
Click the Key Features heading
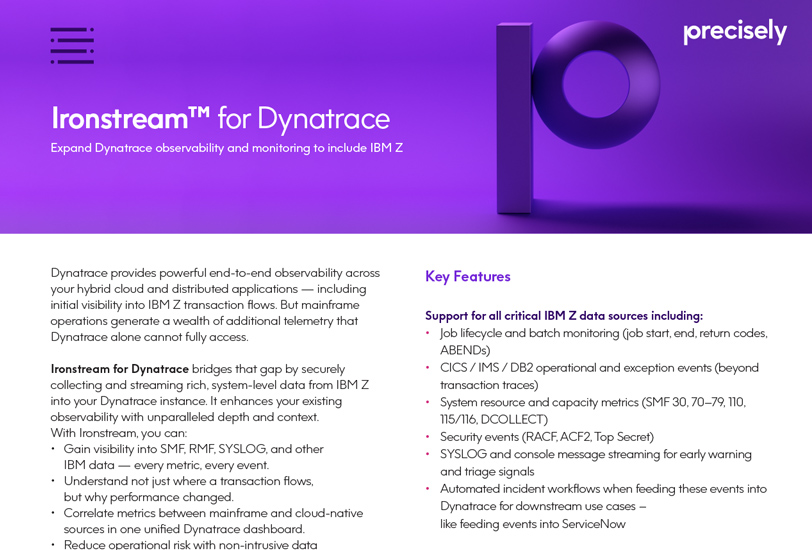pos(467,276)
